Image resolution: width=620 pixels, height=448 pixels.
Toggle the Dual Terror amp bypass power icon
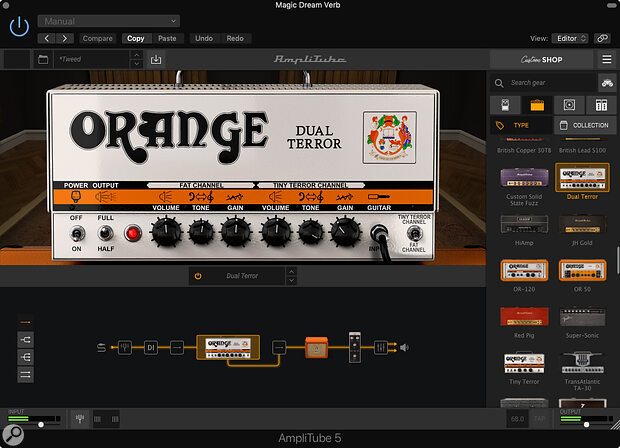tap(198, 276)
